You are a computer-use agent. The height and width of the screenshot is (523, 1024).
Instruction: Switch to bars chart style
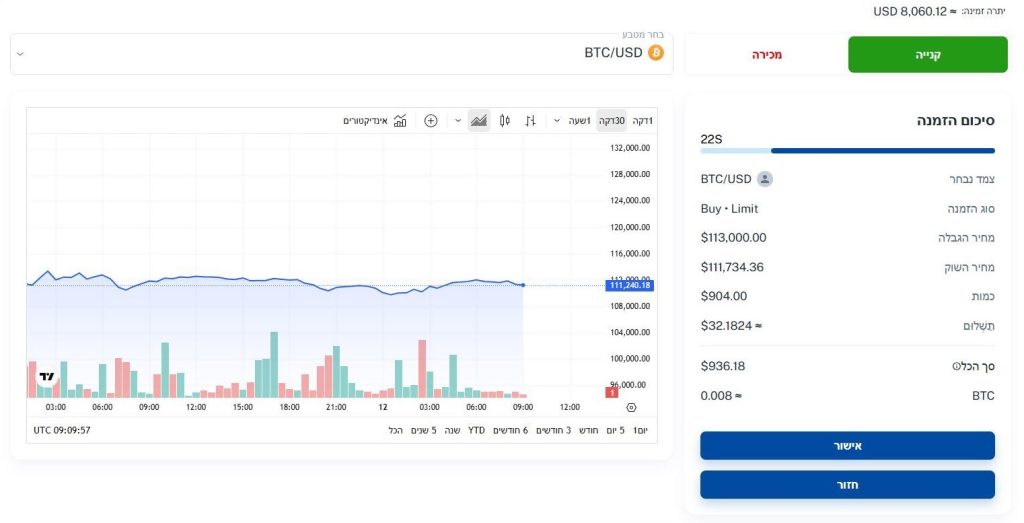531,121
